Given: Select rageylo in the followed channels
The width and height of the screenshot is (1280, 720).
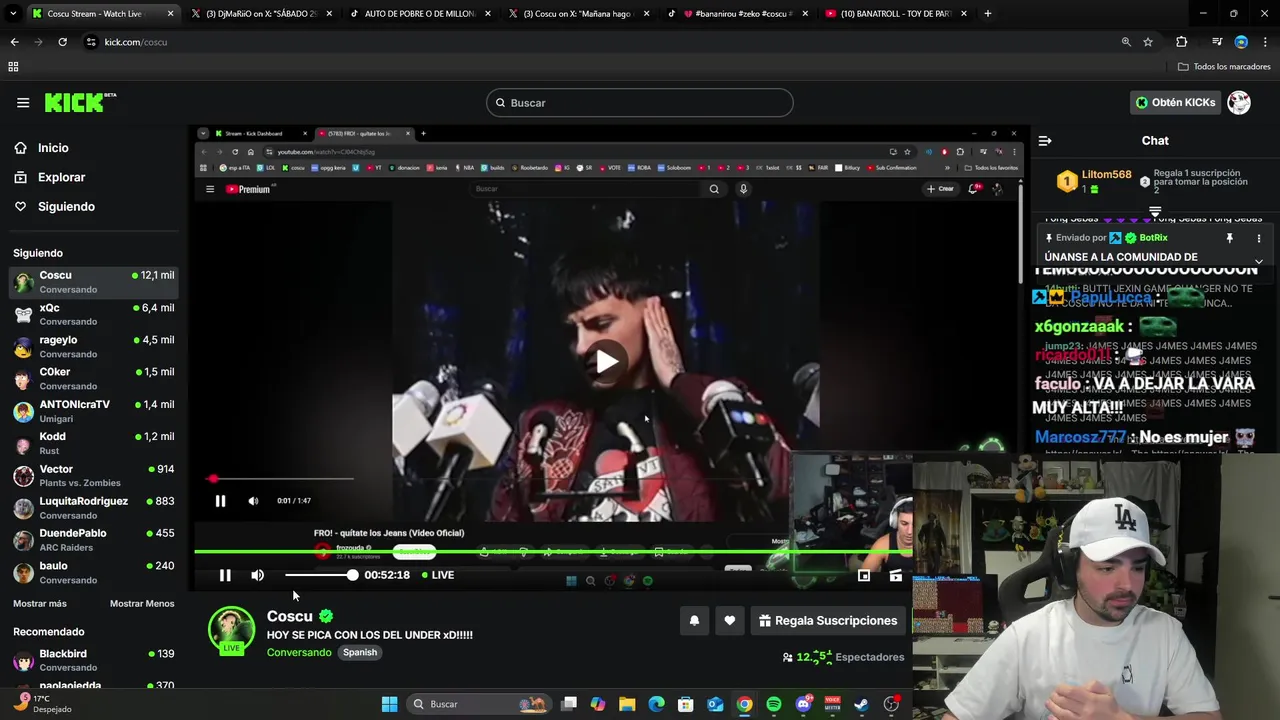Looking at the screenshot, I should click(94, 346).
